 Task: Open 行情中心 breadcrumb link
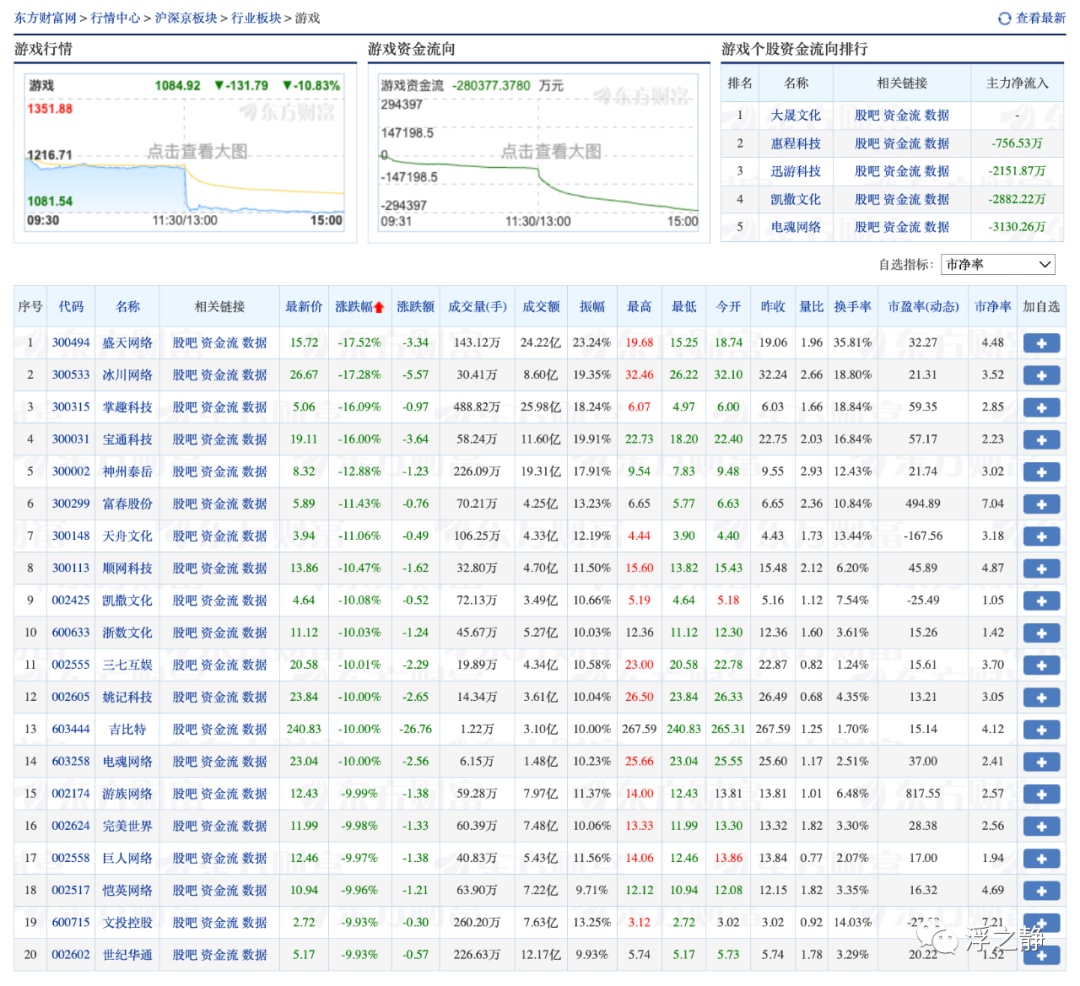pos(115,18)
